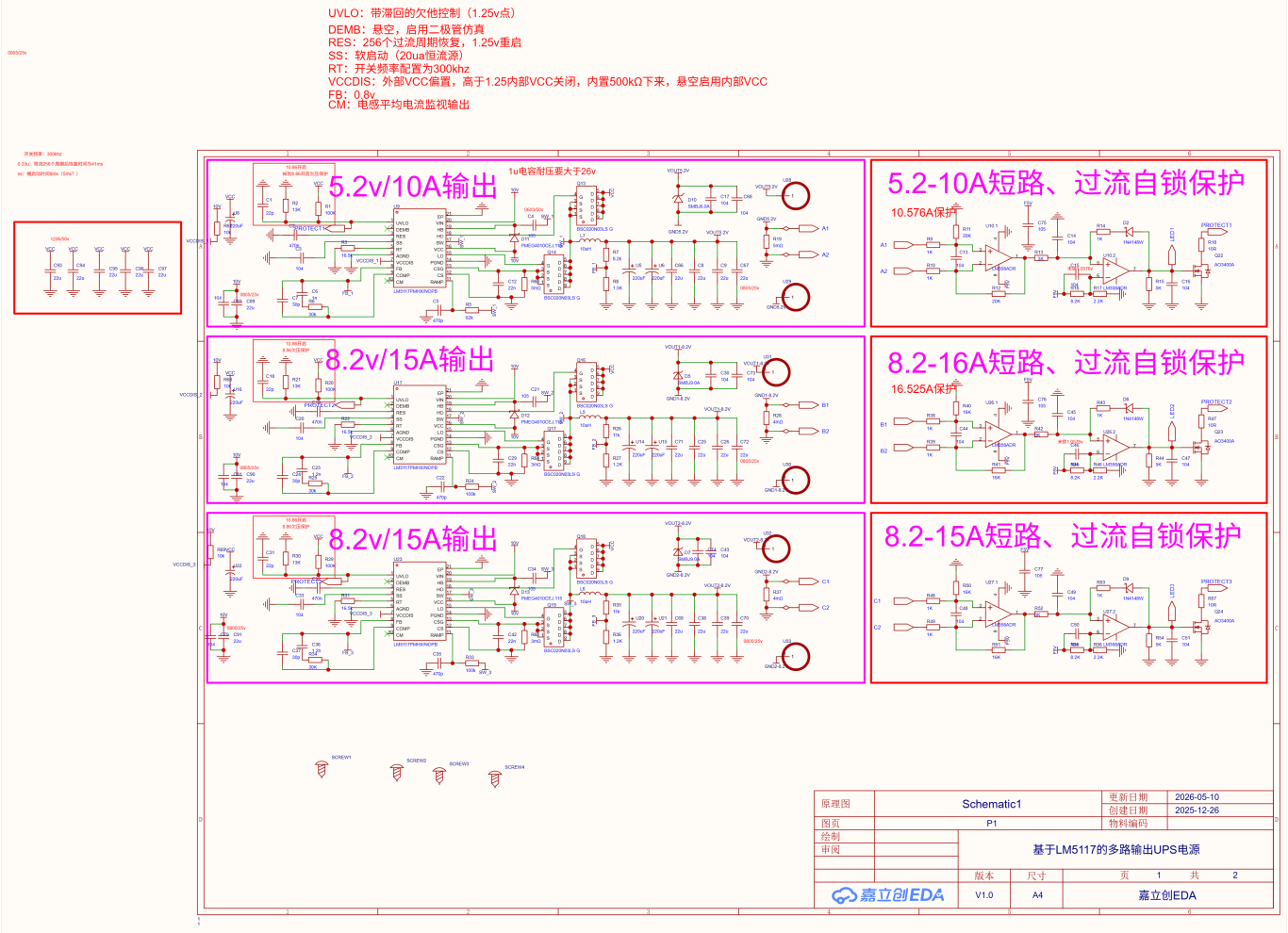Click the LED1 label in protection circuit

pos(1172,235)
